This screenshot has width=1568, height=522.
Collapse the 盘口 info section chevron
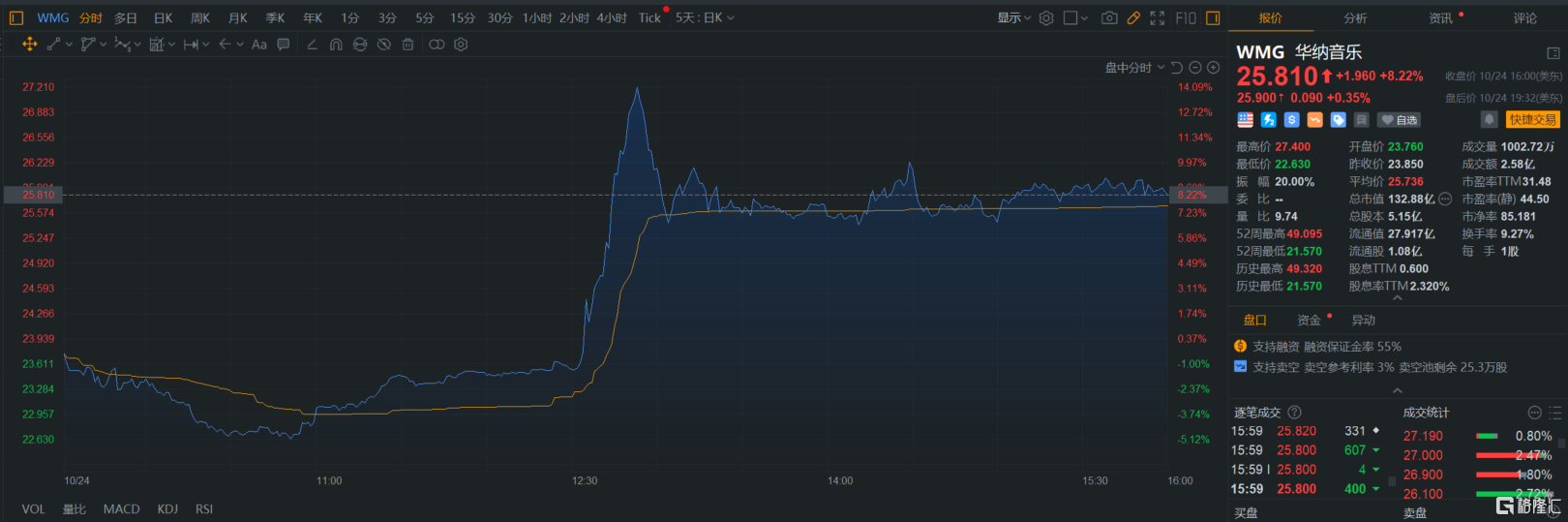click(1397, 390)
